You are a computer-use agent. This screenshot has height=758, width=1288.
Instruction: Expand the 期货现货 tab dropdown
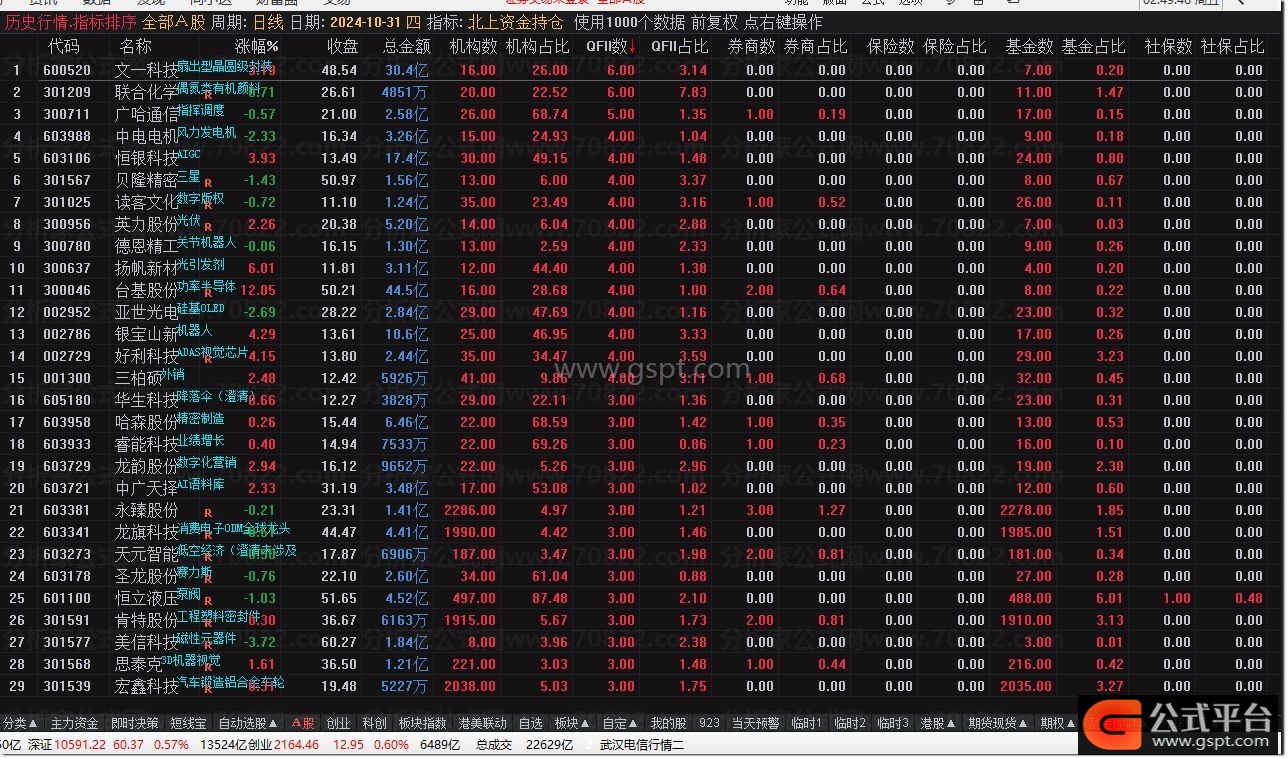click(x=997, y=723)
